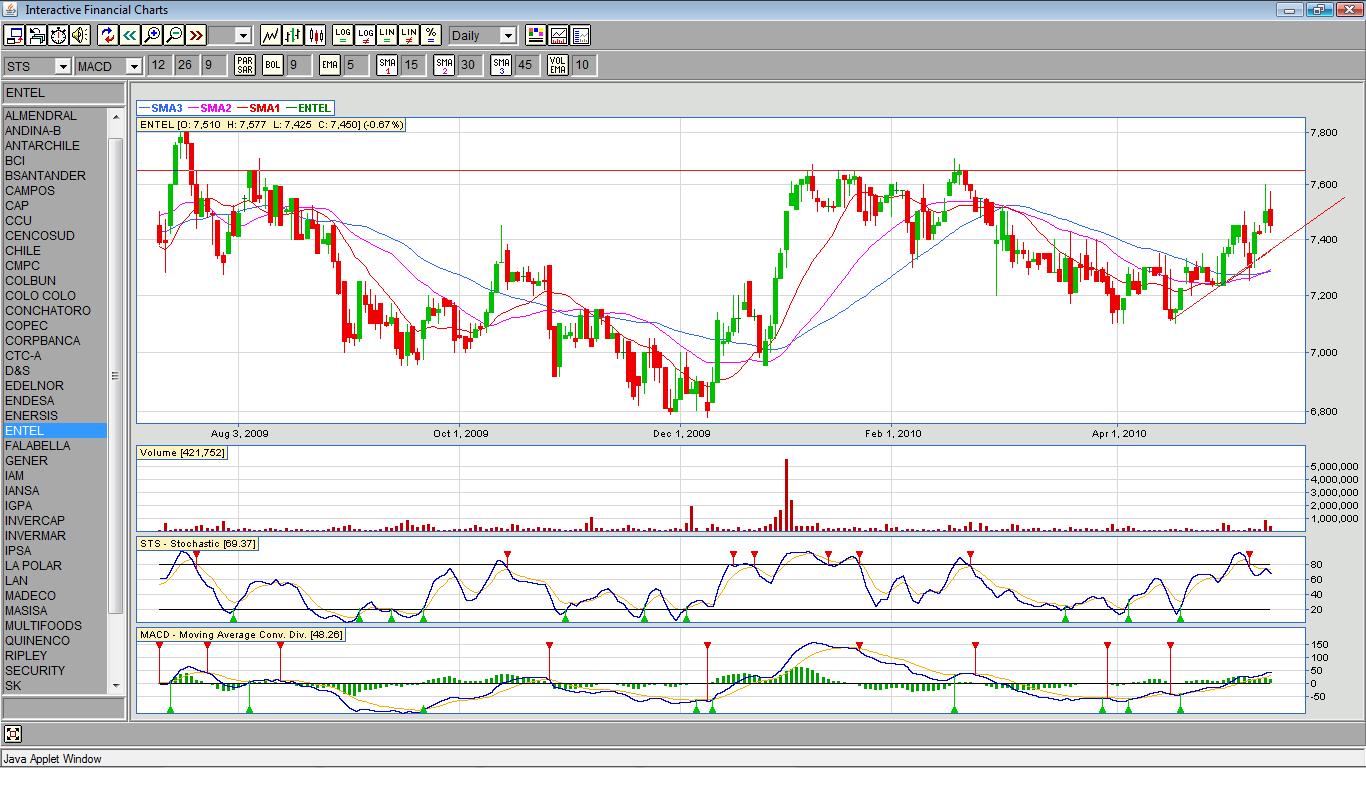
Task: Toggle the BOL Bollinger bands indicator
Action: pos(273,65)
